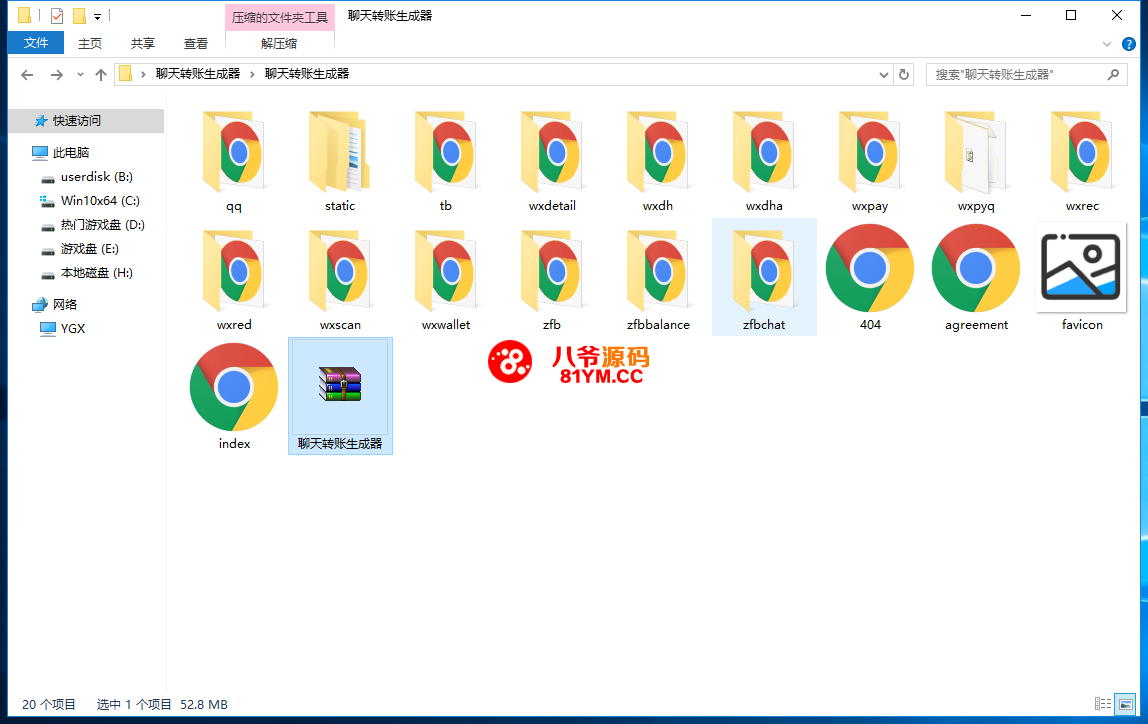
Task: Open the 文件 menu
Action: point(36,43)
